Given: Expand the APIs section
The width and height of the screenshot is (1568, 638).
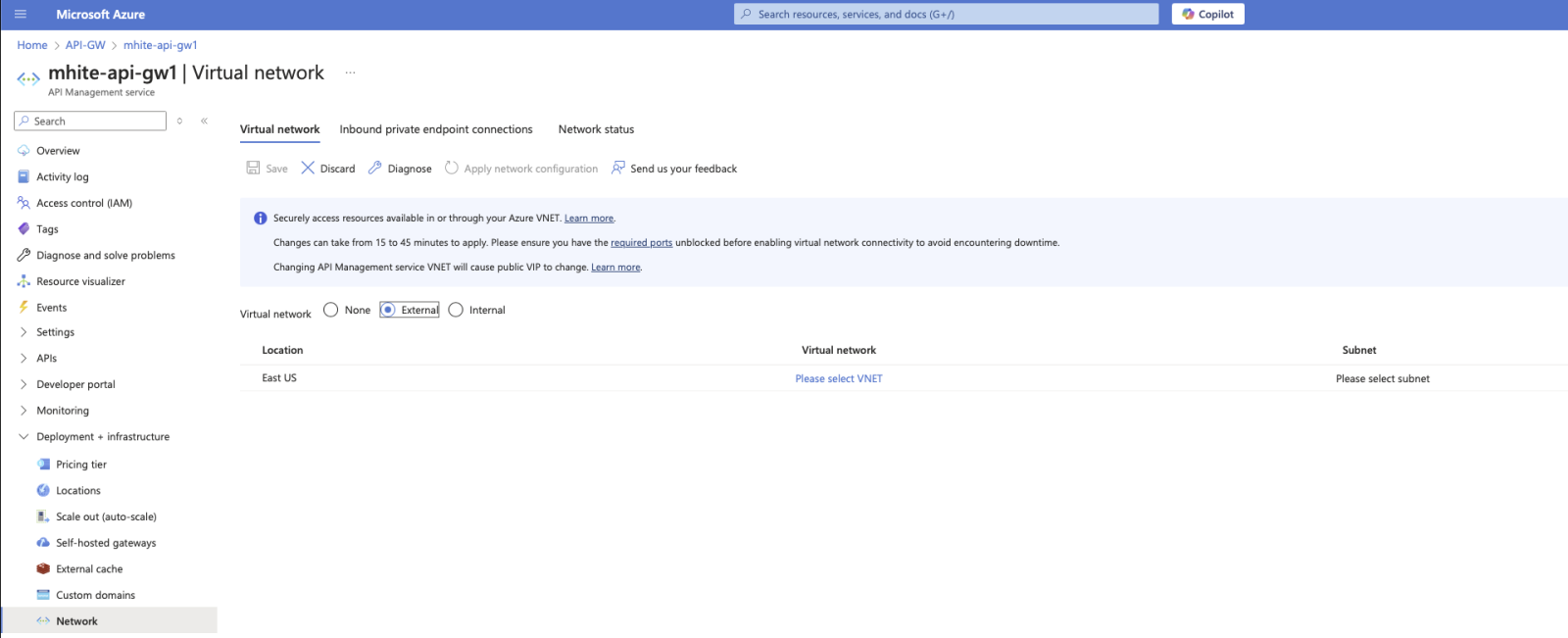Looking at the screenshot, I should pyautogui.click(x=24, y=359).
